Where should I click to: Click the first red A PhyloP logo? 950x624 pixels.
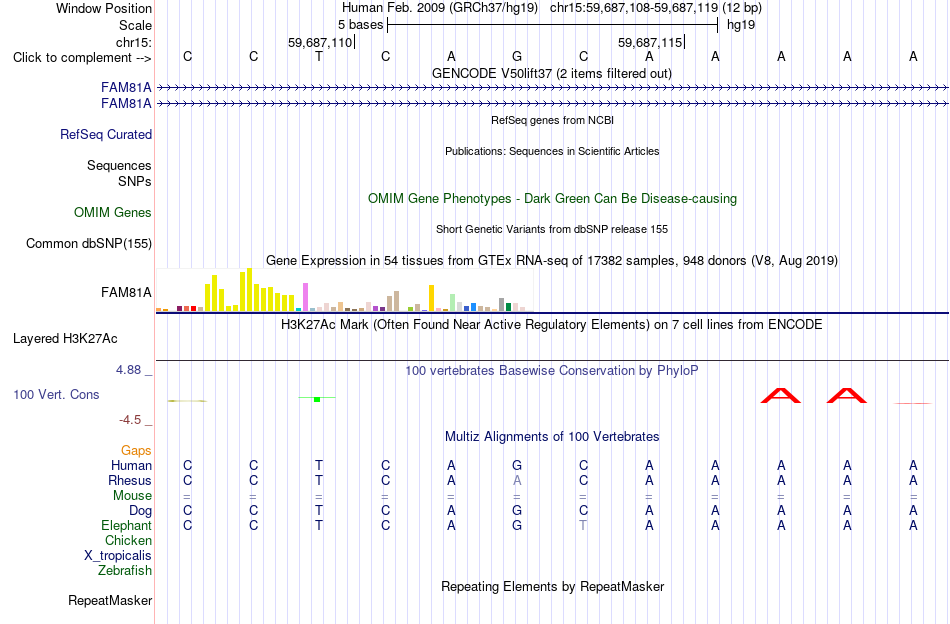[781, 396]
